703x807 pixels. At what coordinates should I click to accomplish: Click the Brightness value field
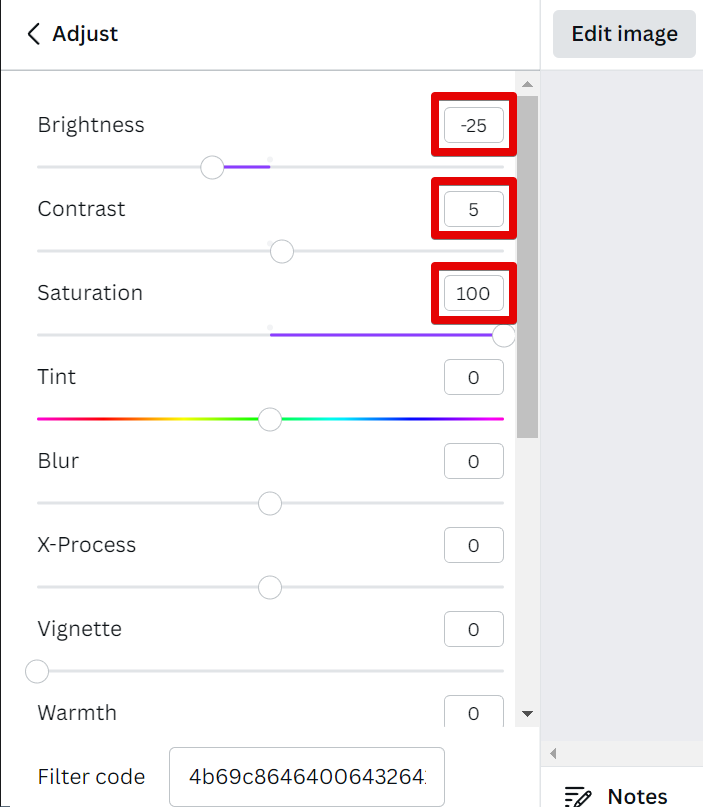473,126
